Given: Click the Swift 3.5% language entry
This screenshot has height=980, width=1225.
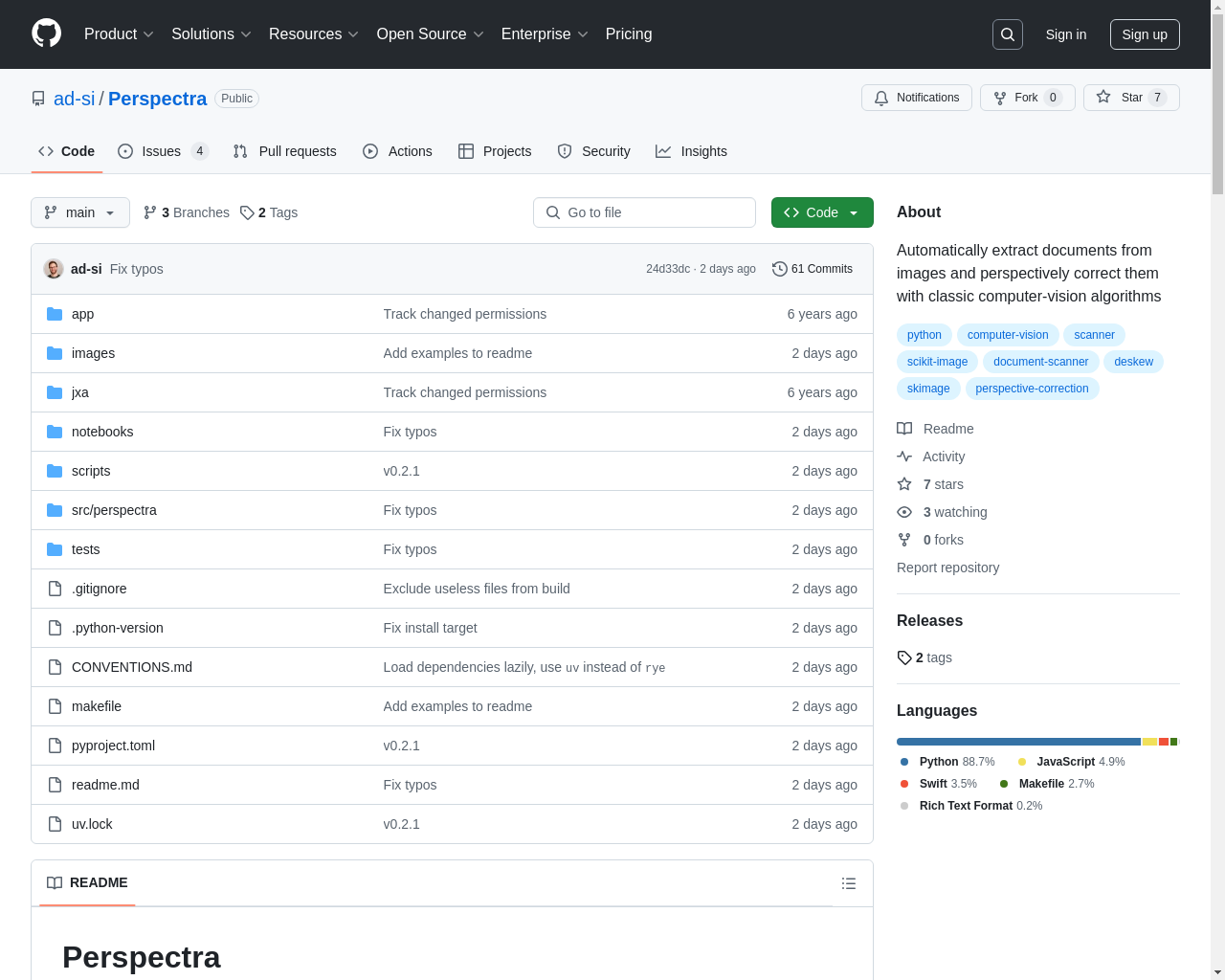Looking at the screenshot, I should [x=939, y=784].
